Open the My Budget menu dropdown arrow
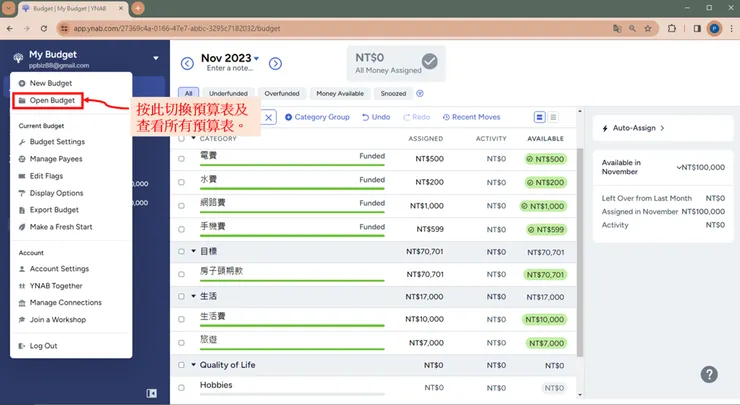The height and width of the screenshot is (405, 740). (156, 58)
